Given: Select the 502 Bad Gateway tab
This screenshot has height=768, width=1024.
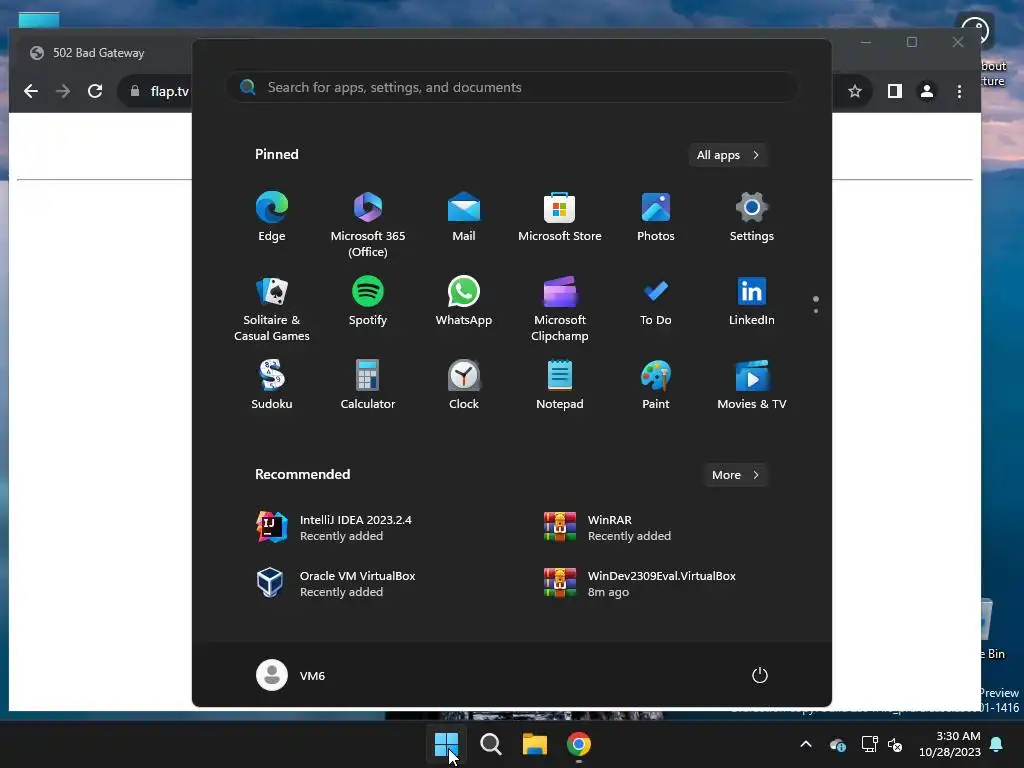Looking at the screenshot, I should click(x=99, y=53).
